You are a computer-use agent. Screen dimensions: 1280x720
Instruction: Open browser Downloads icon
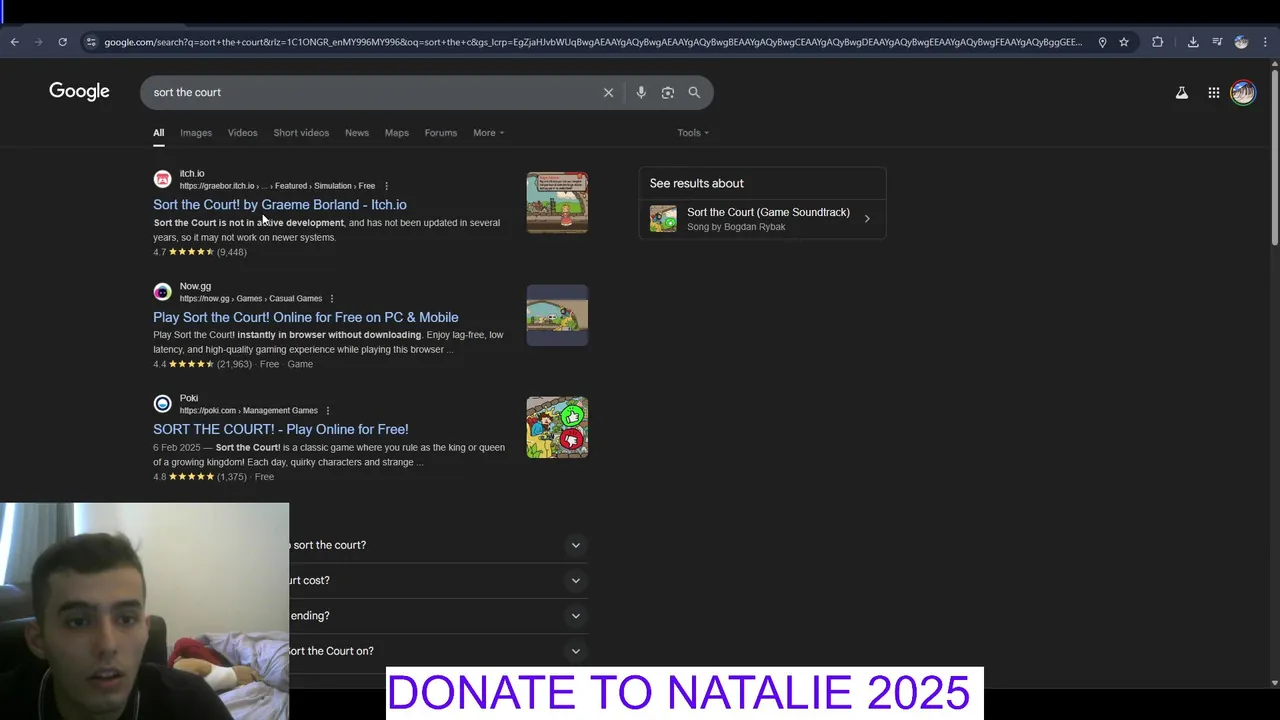click(x=1193, y=42)
